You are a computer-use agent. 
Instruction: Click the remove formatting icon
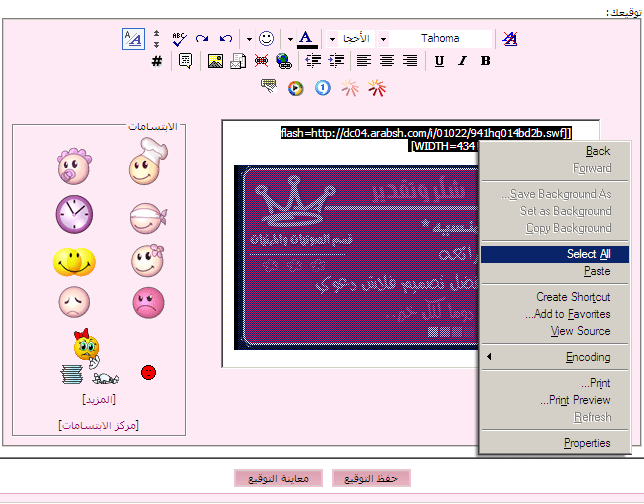[510, 39]
